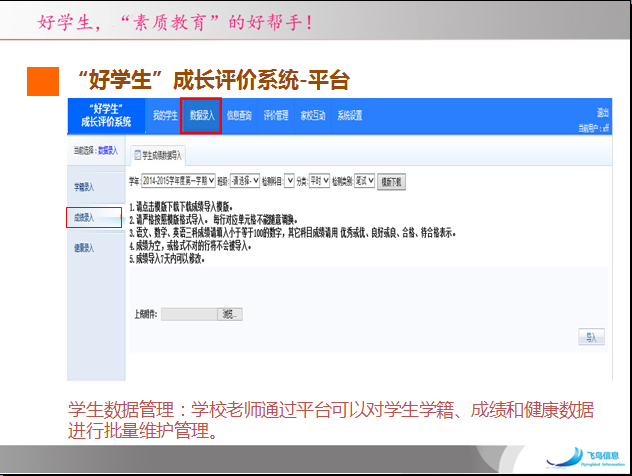Select the 数据录入 menu item
The height and width of the screenshot is (476, 632).
pos(201,115)
